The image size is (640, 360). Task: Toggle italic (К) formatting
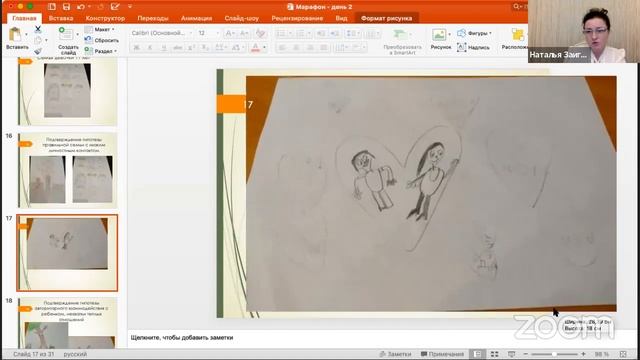pos(150,48)
